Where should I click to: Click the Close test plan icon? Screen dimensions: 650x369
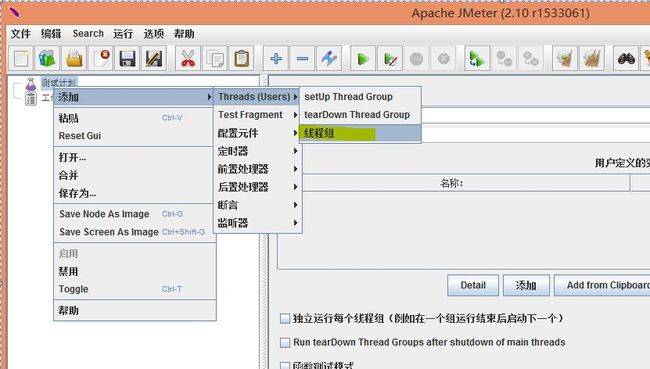click(x=101, y=58)
